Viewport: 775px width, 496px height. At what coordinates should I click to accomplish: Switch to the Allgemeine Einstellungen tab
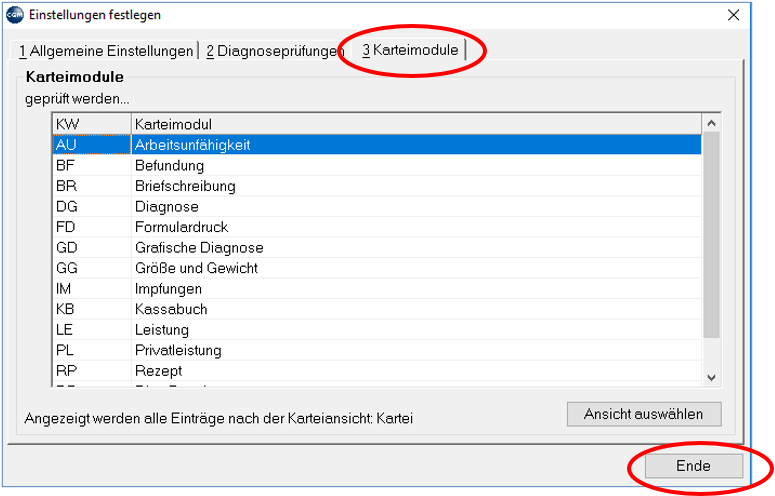click(106, 51)
